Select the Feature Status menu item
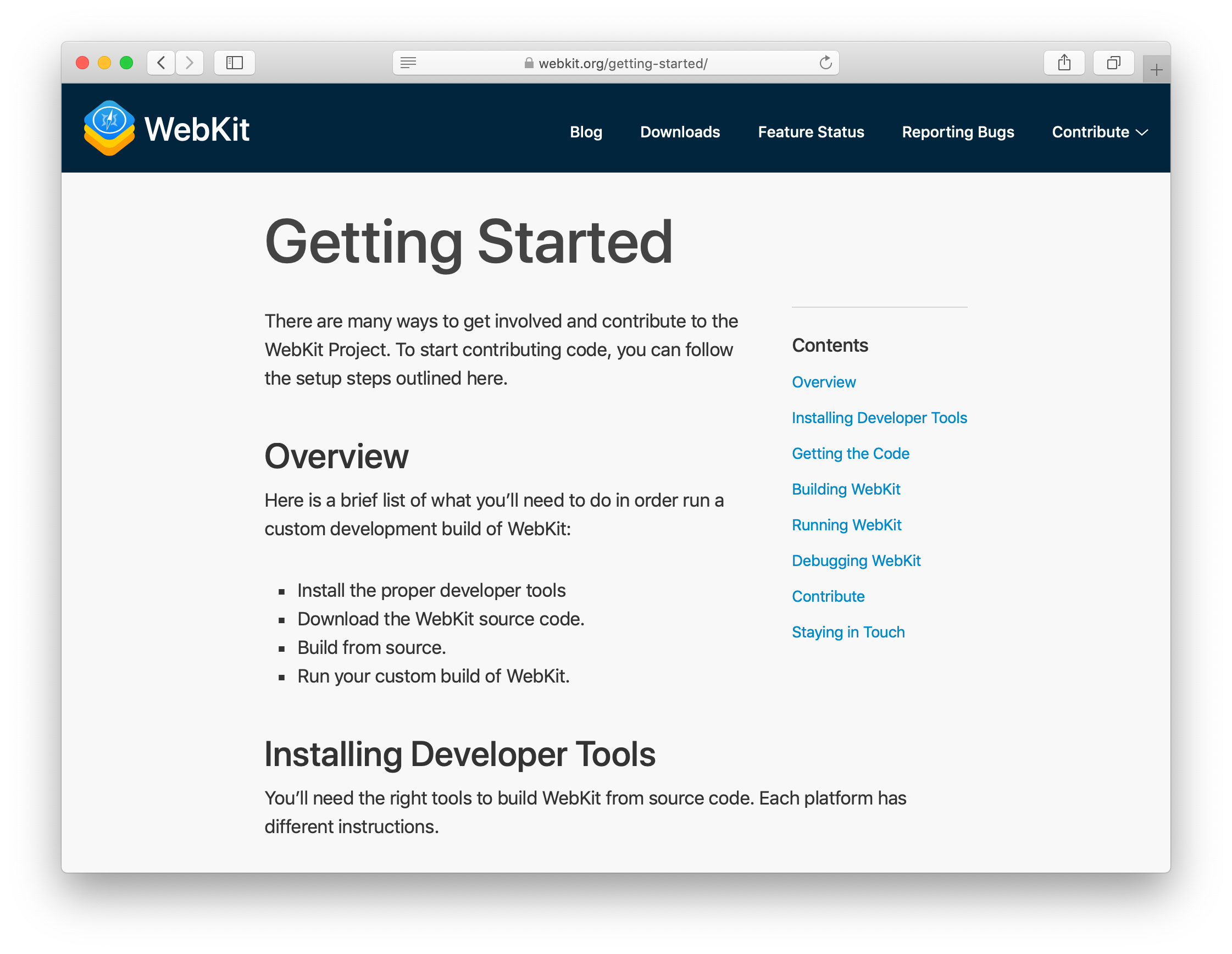Screen dimensions: 1232x954 coord(810,131)
